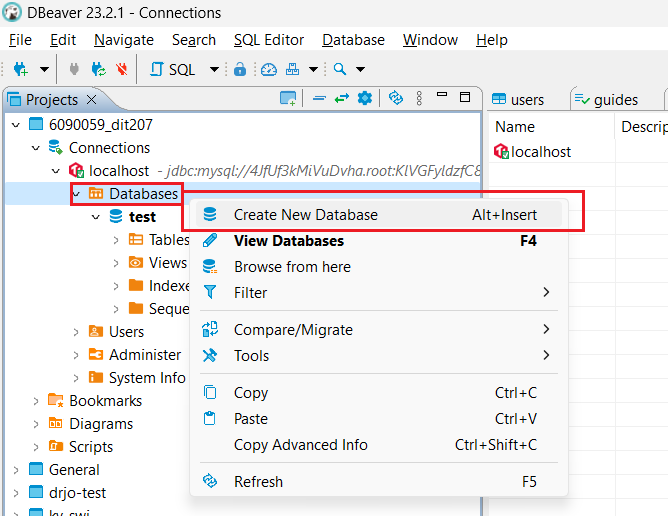
Task: Choose Create New Database from context menu
Action: coord(379,215)
